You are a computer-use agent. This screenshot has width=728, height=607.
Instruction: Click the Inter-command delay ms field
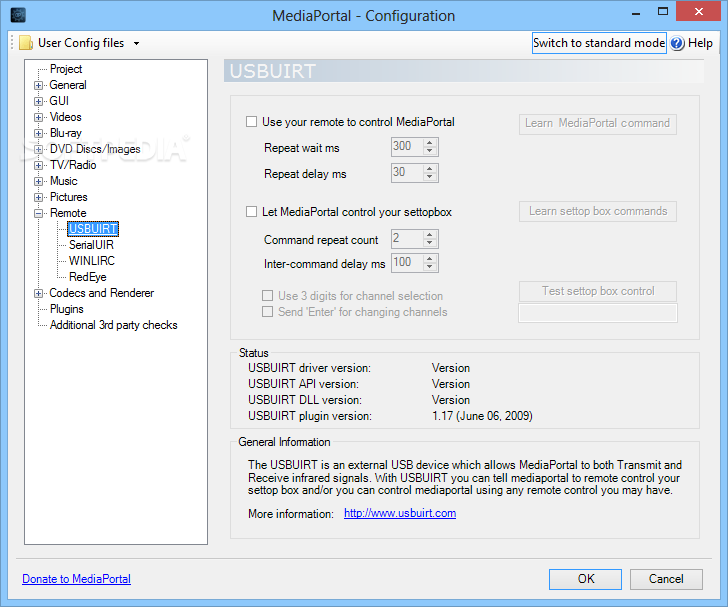tap(407, 263)
